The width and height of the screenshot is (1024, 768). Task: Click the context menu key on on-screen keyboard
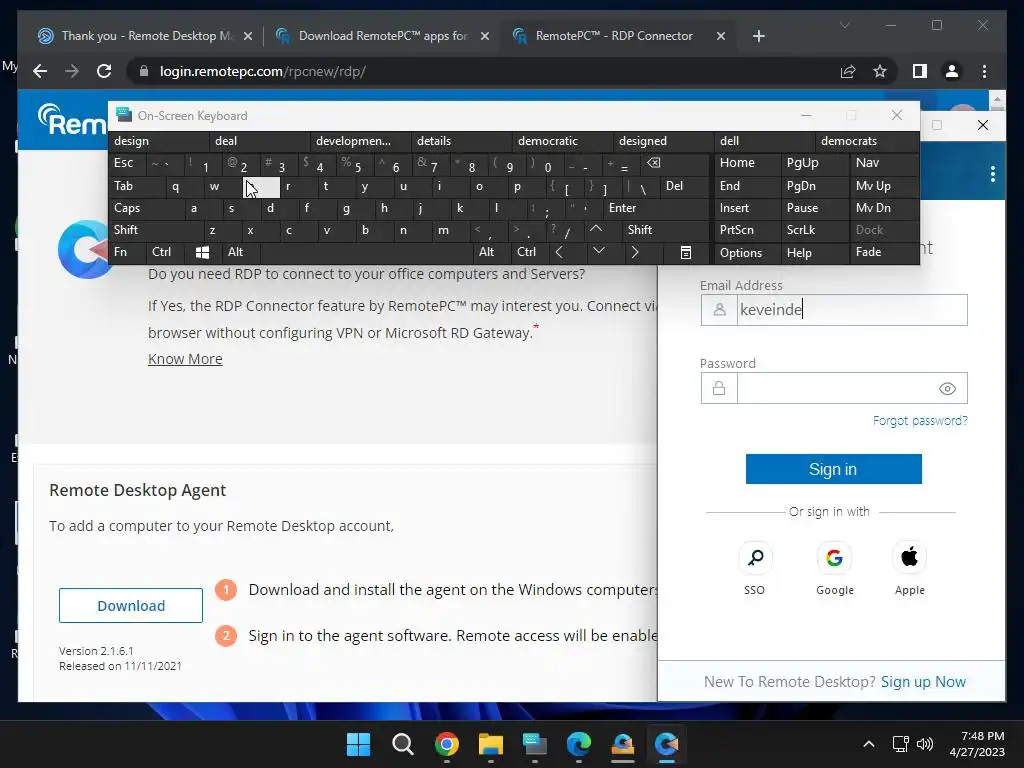point(685,252)
